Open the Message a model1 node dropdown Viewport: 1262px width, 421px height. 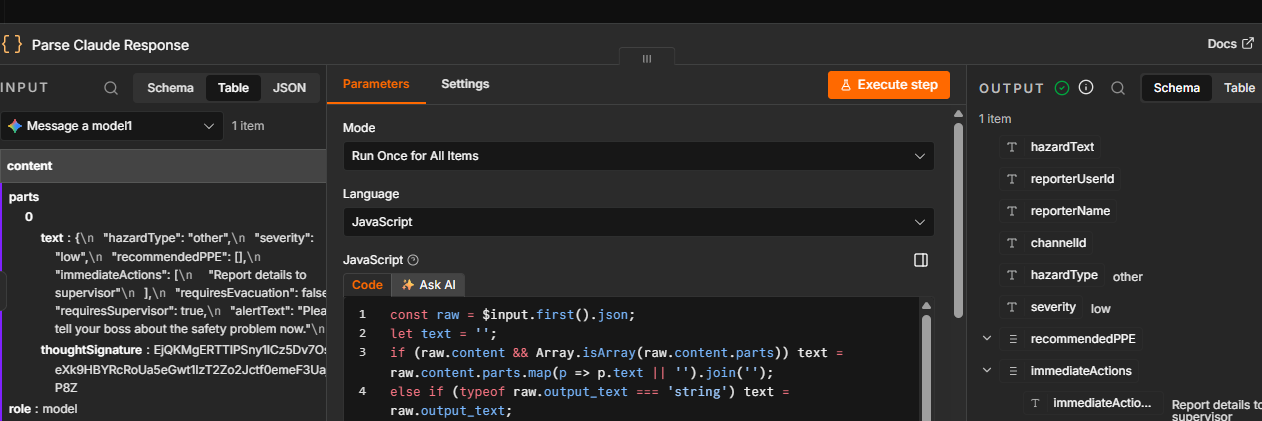112,126
